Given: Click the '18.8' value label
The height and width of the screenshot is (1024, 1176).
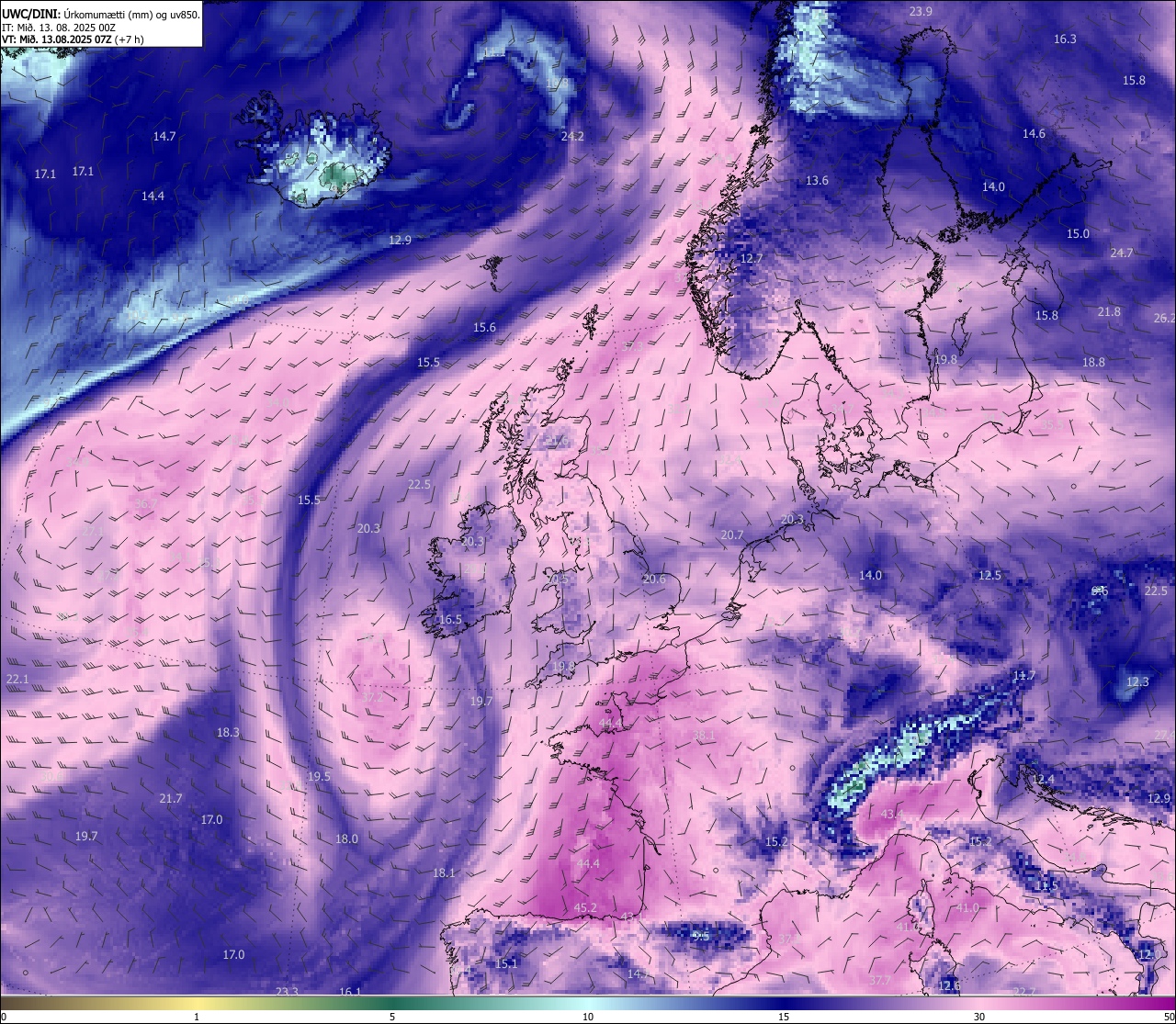Looking at the screenshot, I should (x=1093, y=362).
